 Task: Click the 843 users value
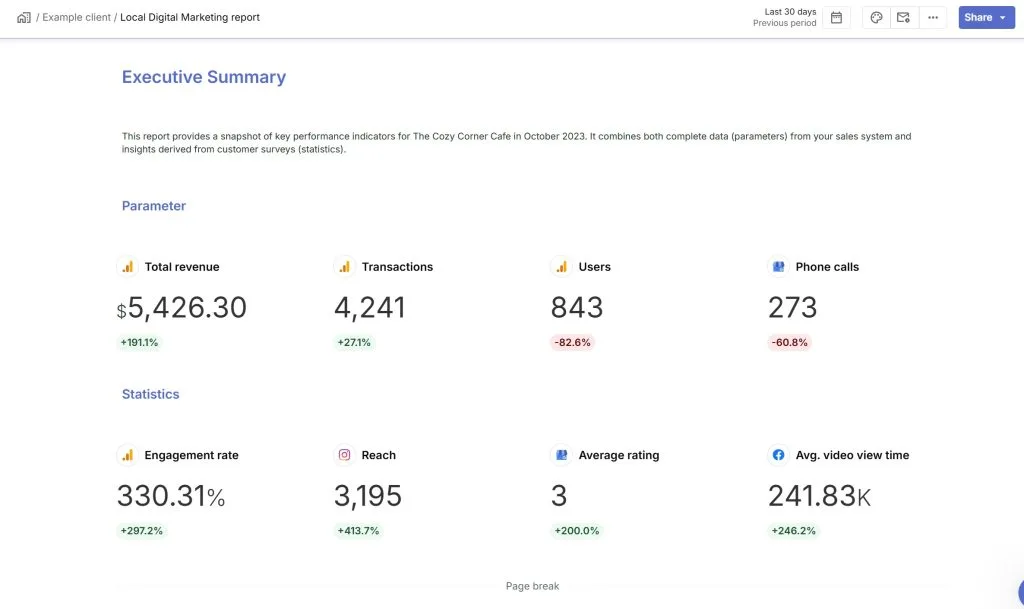(577, 307)
